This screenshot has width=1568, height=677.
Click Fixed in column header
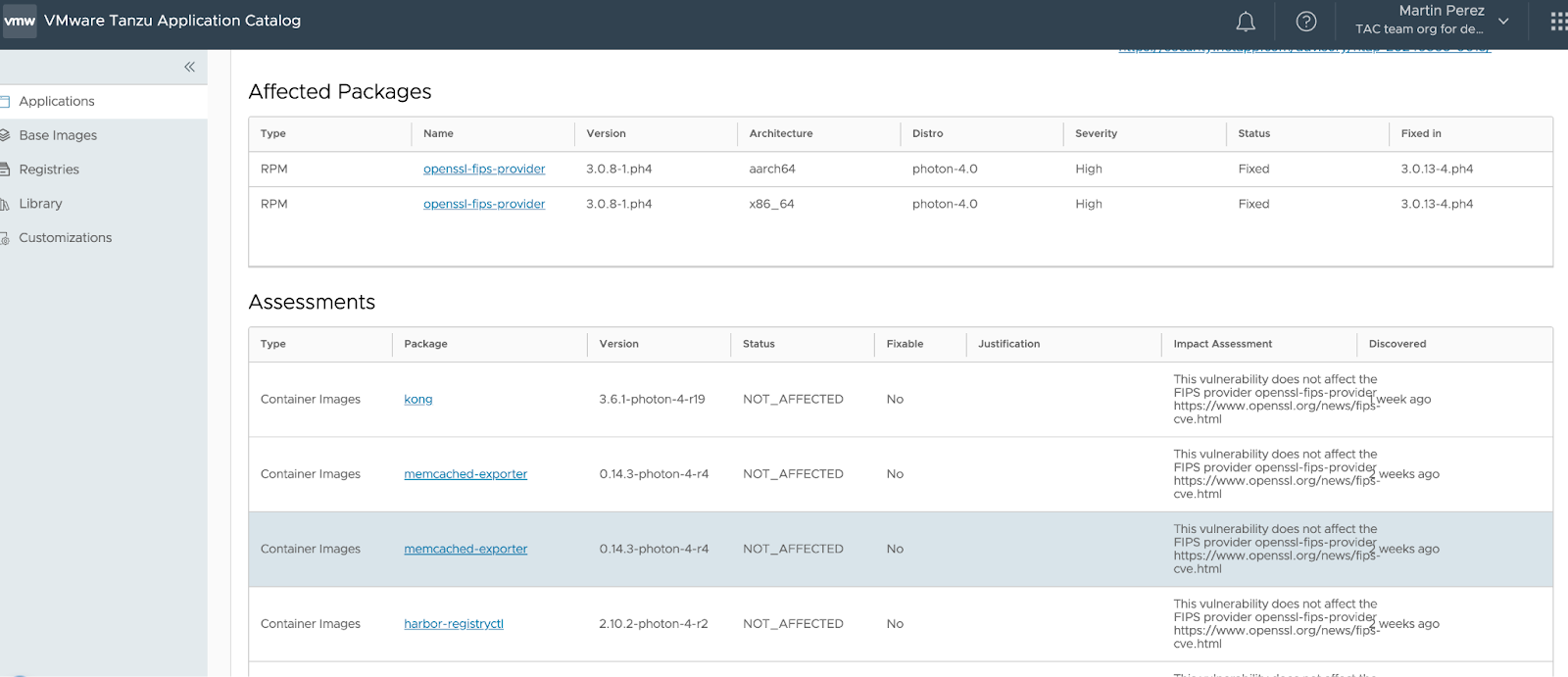tap(1421, 133)
